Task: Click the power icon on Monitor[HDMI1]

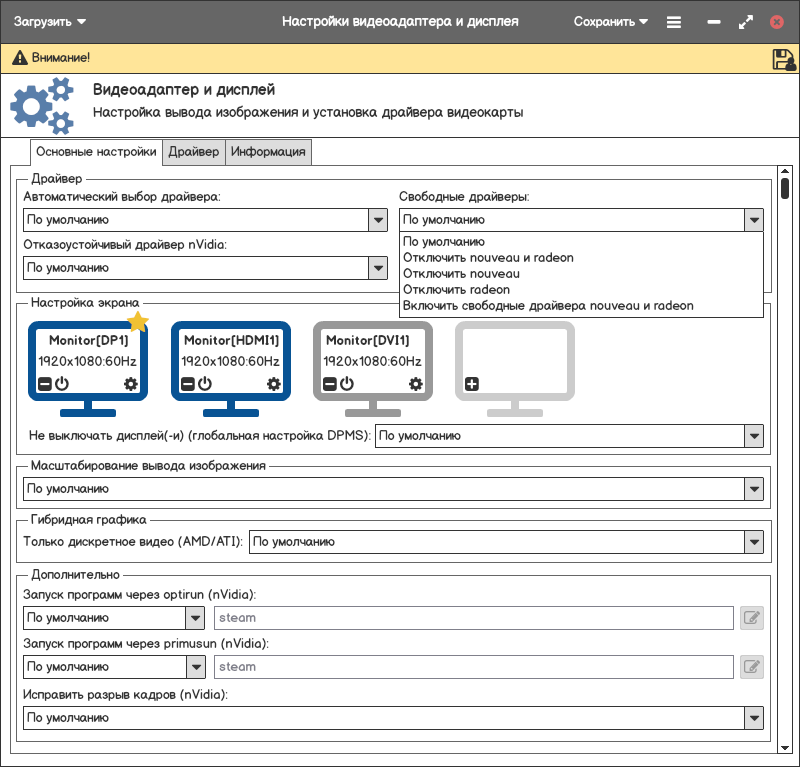Action: coord(204,384)
